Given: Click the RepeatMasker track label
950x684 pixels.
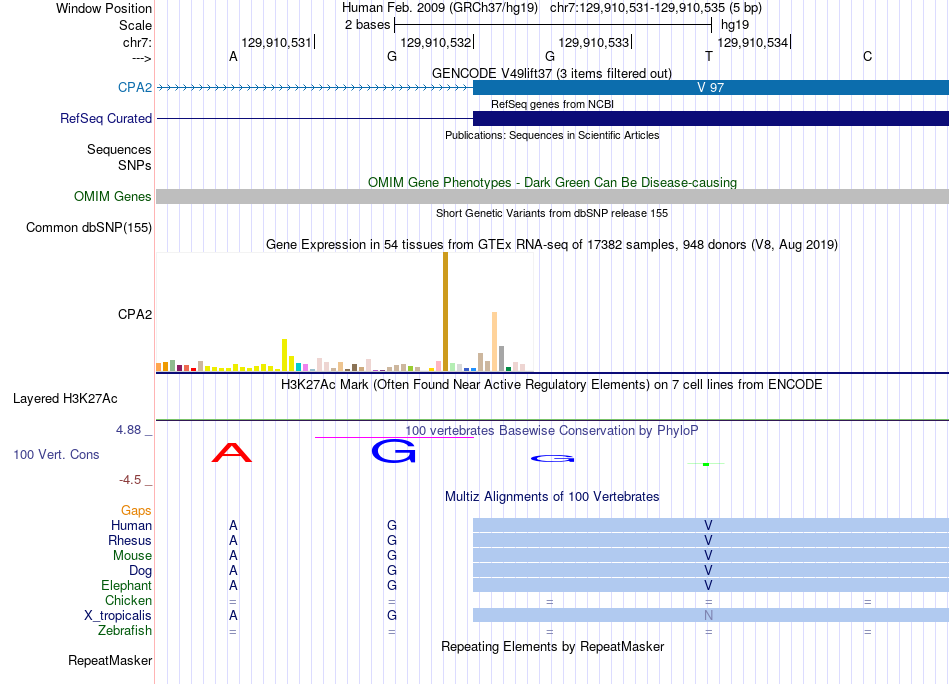Looking at the screenshot, I should coord(110,660).
